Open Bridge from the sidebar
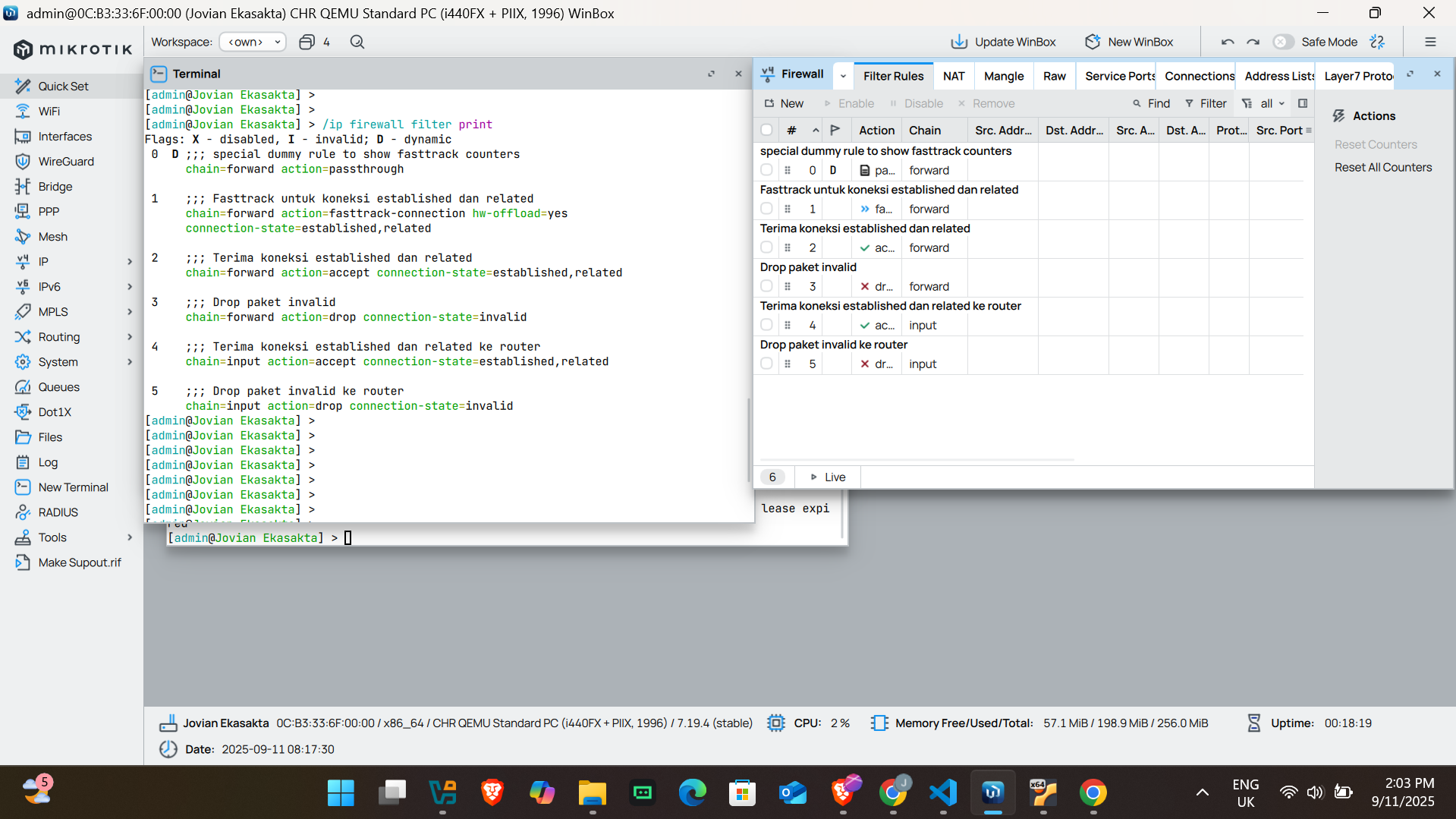This screenshot has height=819, width=1456. point(55,186)
